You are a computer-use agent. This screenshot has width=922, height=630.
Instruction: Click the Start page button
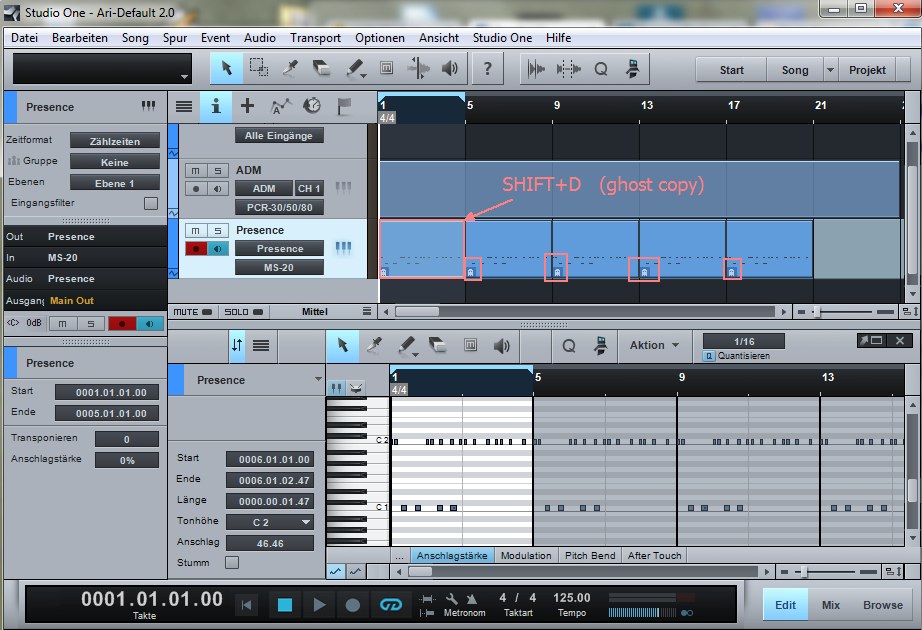point(731,70)
